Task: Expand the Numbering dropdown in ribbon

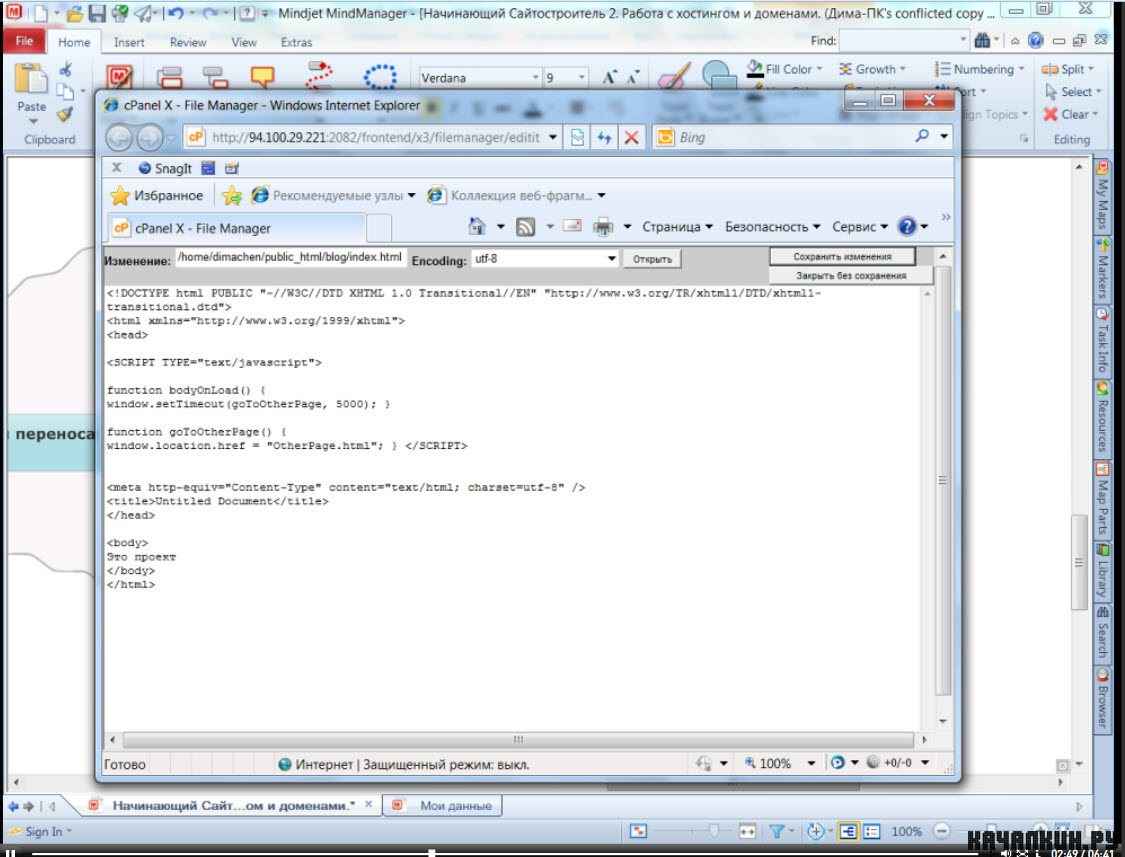Action: point(1021,70)
